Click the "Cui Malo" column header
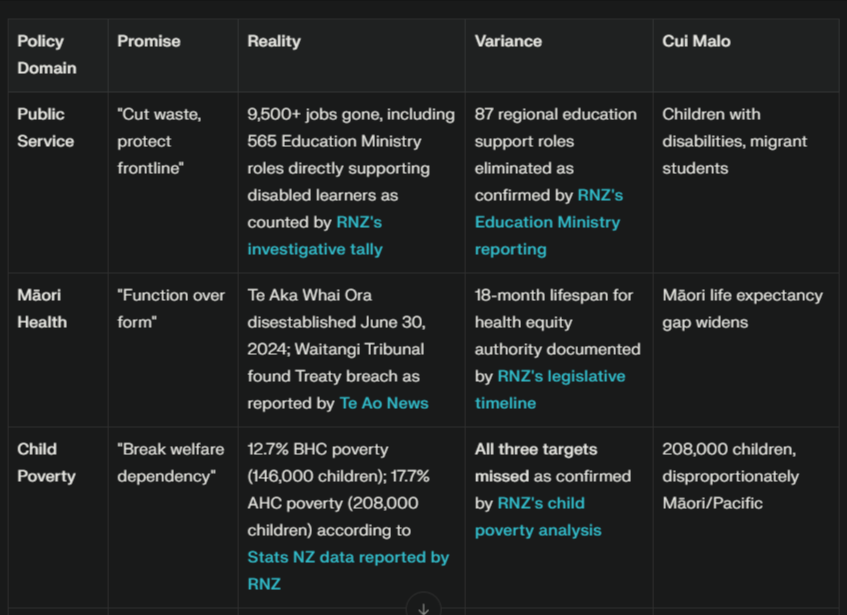The image size is (847, 615). tap(696, 41)
